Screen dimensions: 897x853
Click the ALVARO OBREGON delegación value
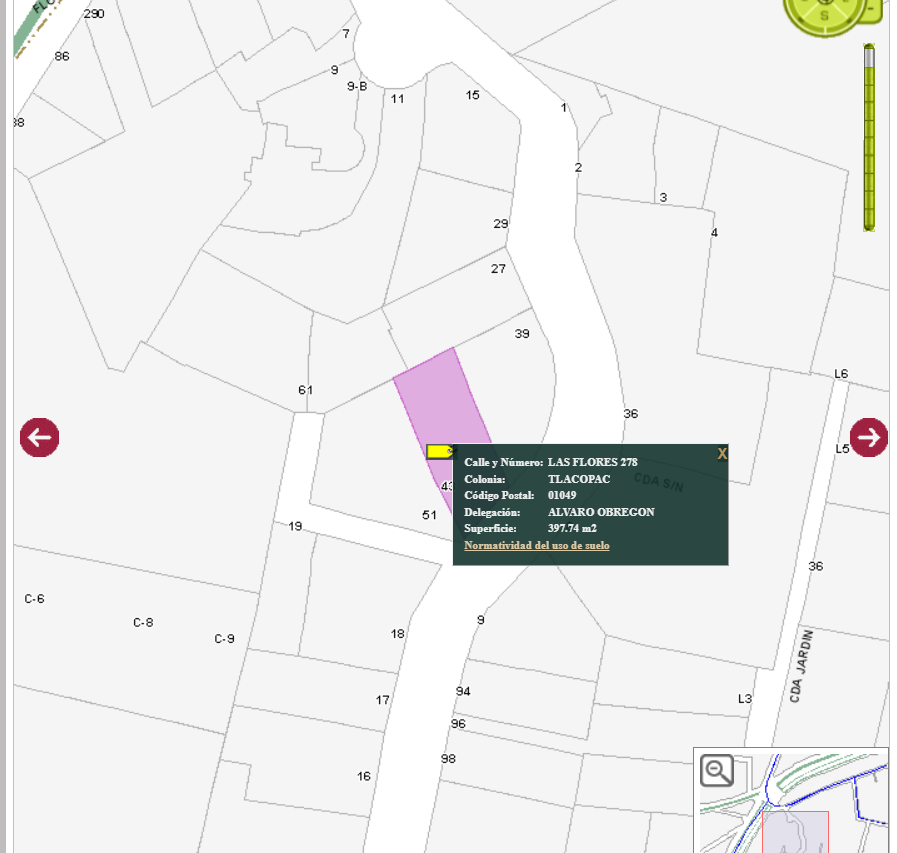click(601, 512)
